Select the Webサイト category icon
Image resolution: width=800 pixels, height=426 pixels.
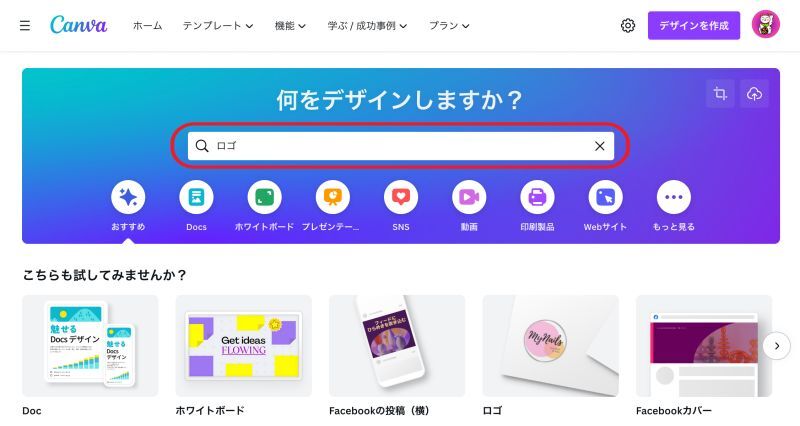tap(606, 197)
